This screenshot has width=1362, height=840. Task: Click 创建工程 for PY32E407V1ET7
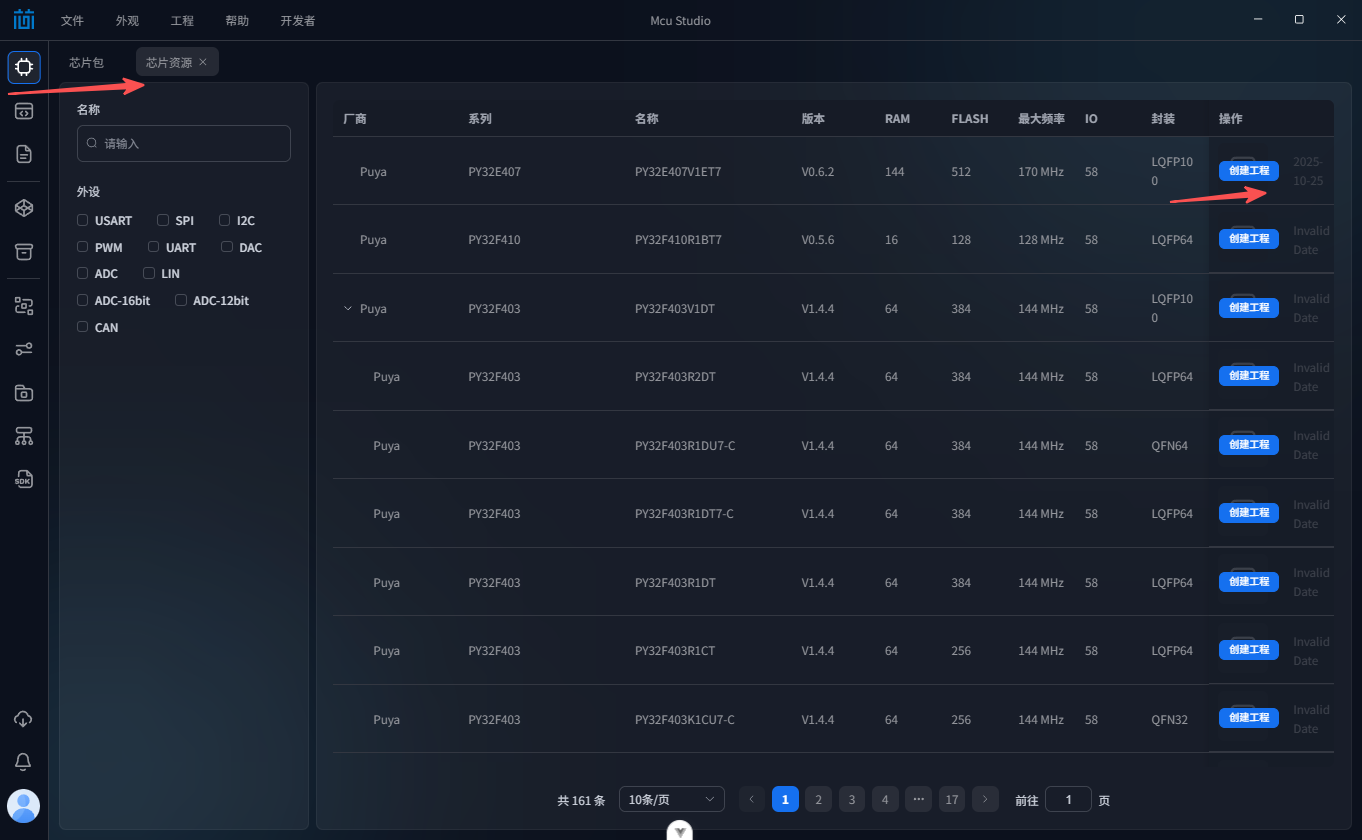point(1248,171)
